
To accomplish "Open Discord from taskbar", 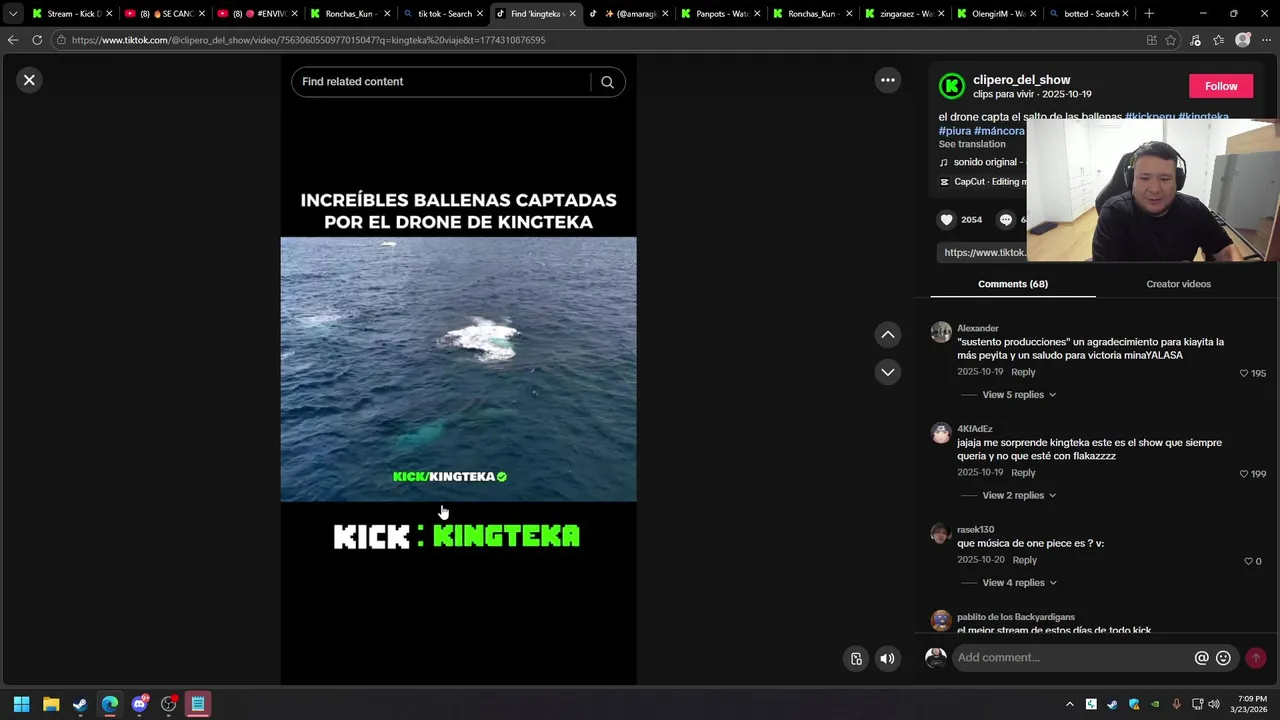I will (x=139, y=704).
